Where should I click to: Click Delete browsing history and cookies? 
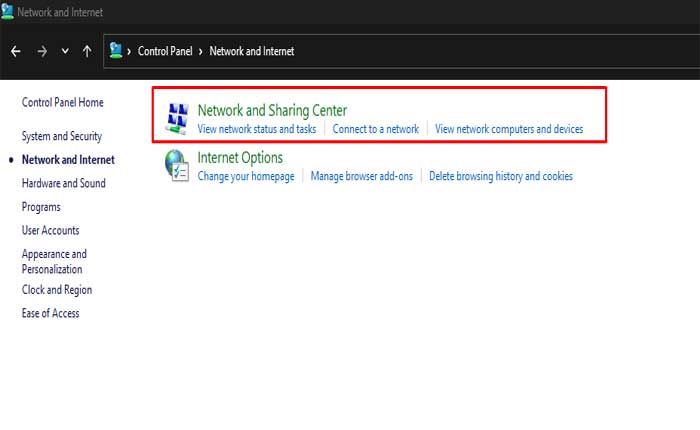[x=501, y=176]
